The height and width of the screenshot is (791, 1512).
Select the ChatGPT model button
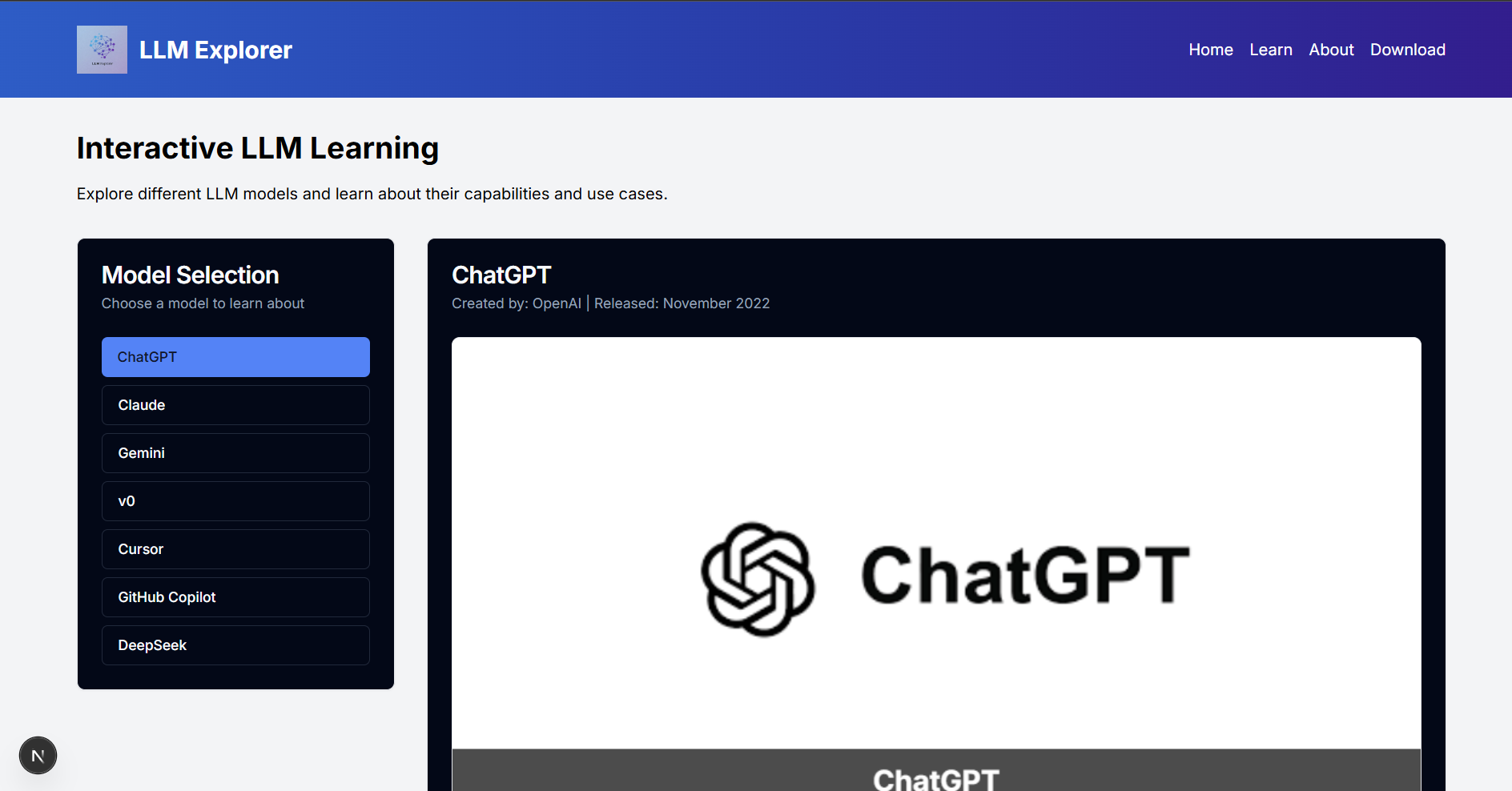point(235,357)
